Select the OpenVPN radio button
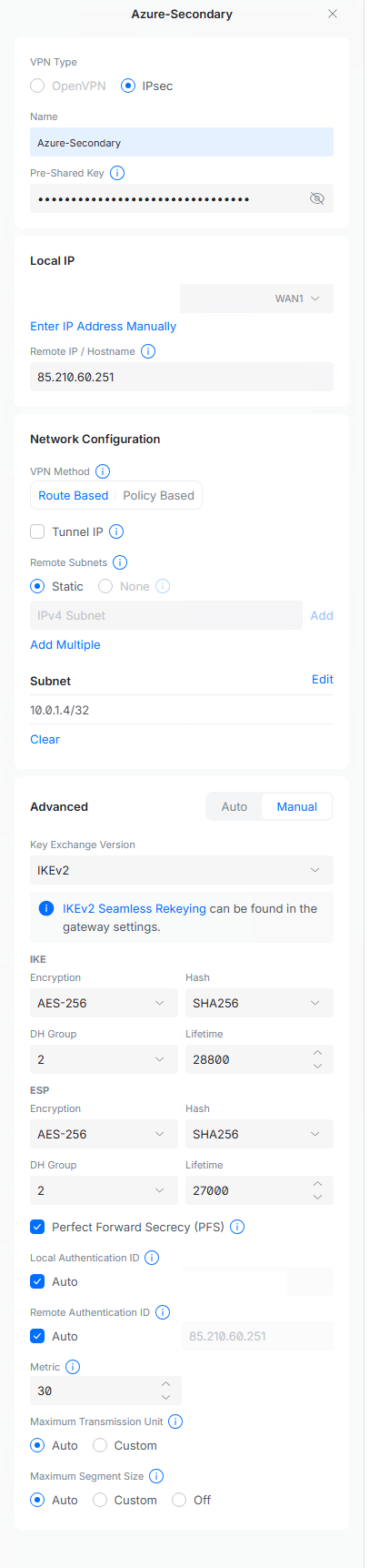Image resolution: width=369 pixels, height=1568 pixels. point(37,86)
